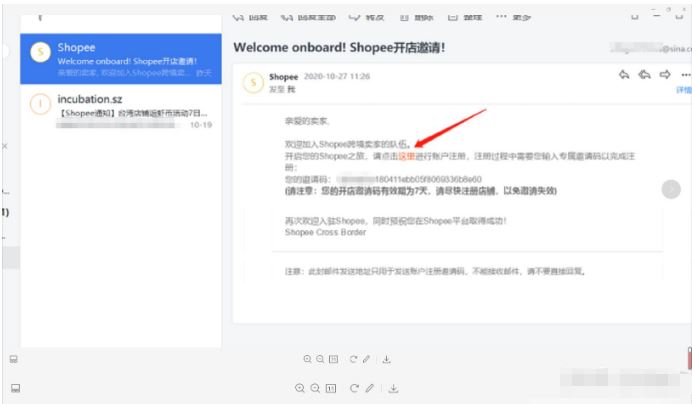This screenshot has height=404, width=692.
Task: Click actual-size 1:1 icon in upper viewer toolbar
Action: pyautogui.click(x=334, y=359)
